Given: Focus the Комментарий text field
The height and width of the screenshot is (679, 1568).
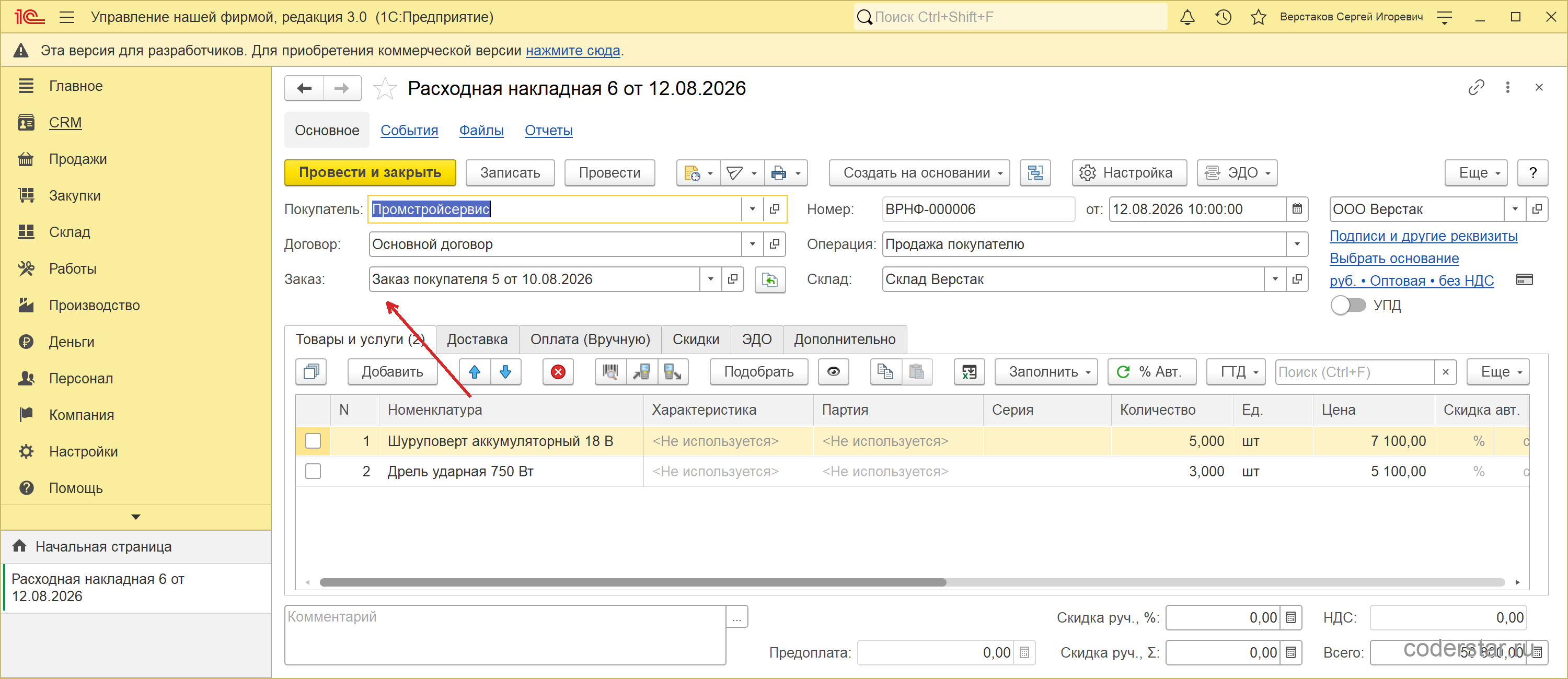Looking at the screenshot, I should pyautogui.click(x=504, y=635).
